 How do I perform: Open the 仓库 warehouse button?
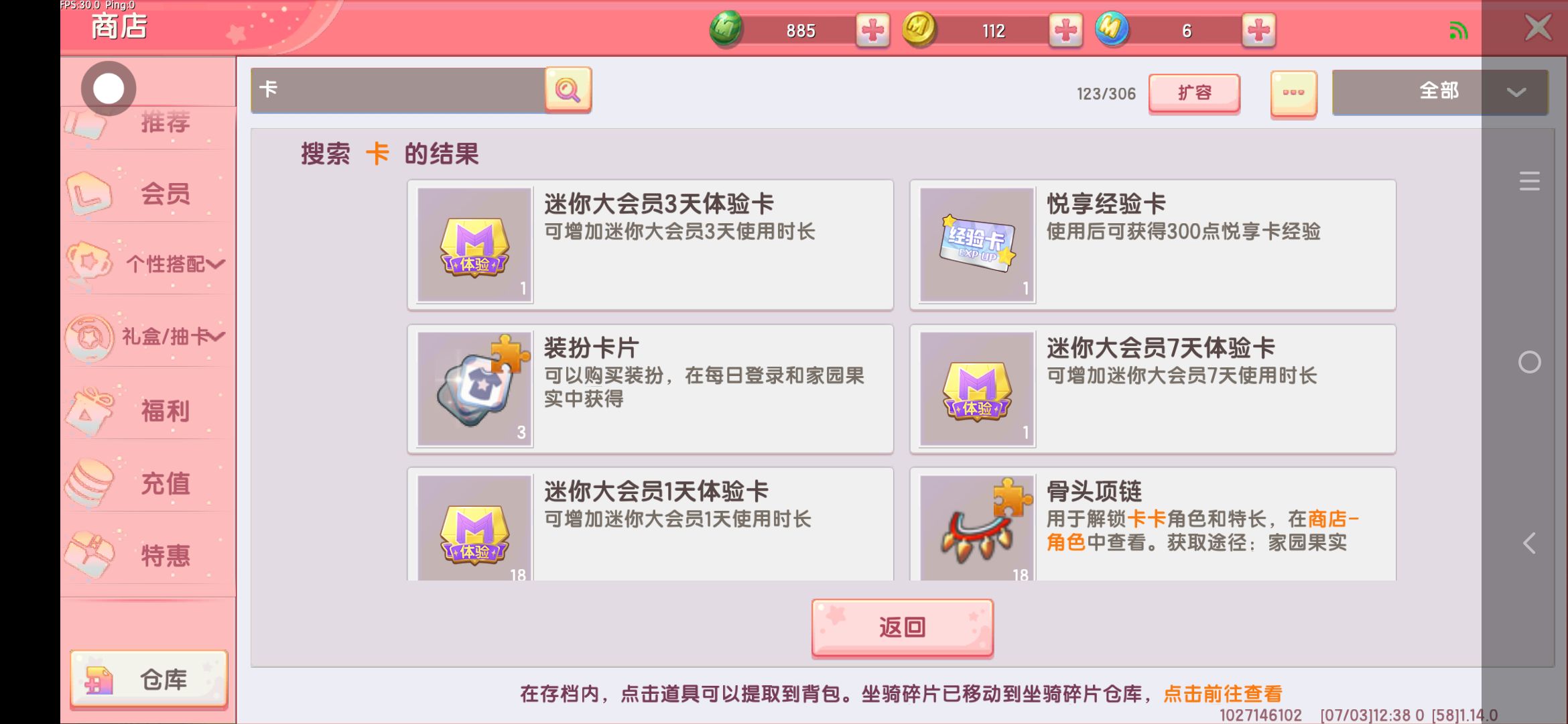click(149, 680)
